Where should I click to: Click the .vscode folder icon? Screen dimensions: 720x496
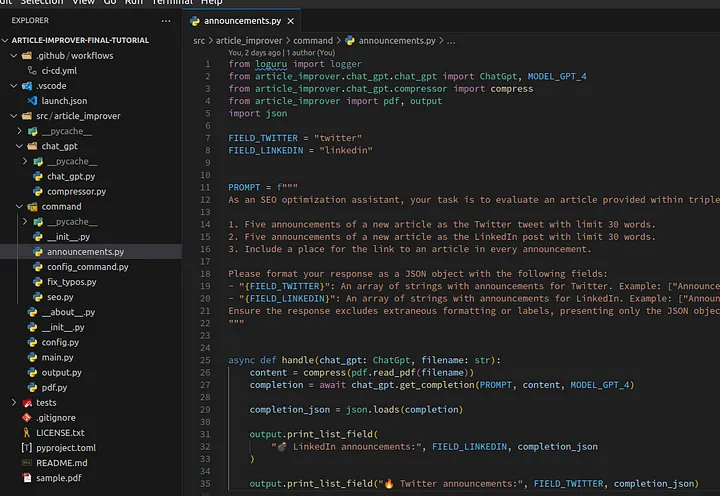27,86
